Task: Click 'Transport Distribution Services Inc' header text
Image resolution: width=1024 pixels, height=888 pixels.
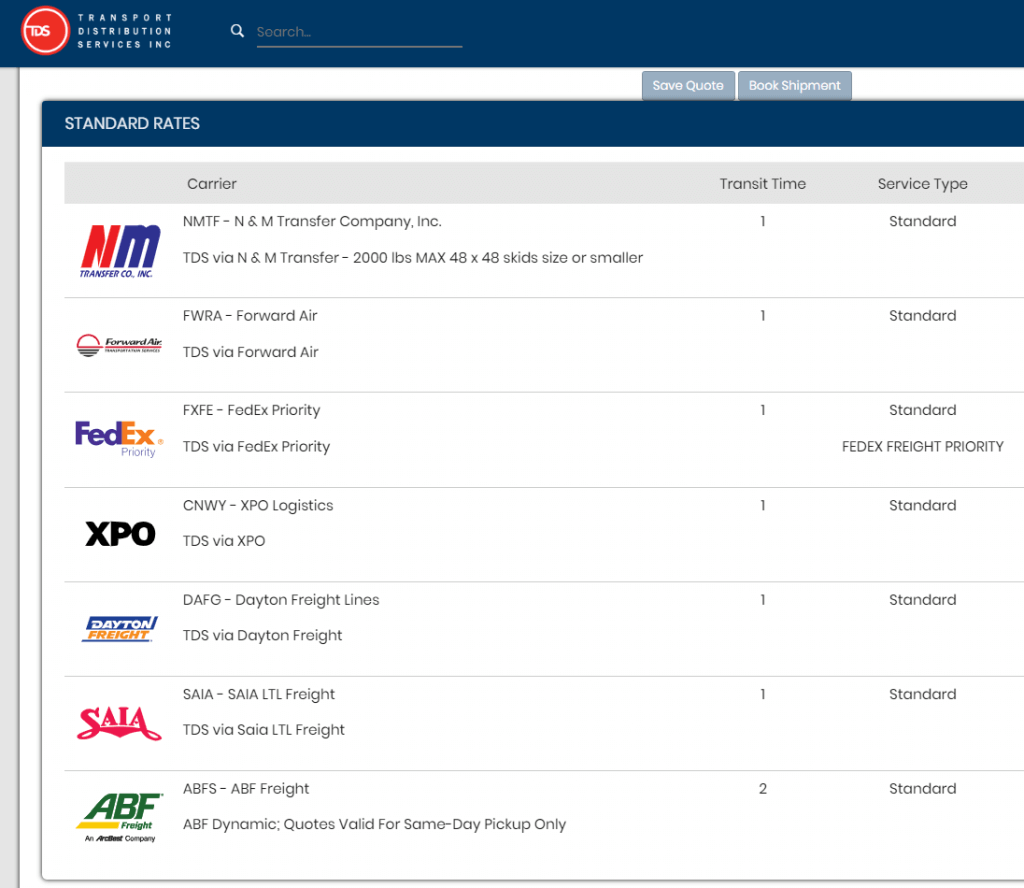Action: click(125, 31)
